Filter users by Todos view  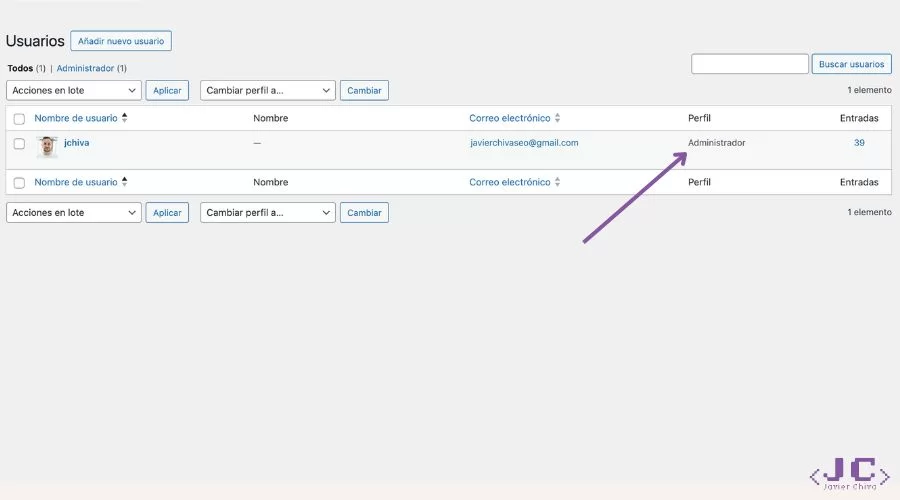[20, 68]
